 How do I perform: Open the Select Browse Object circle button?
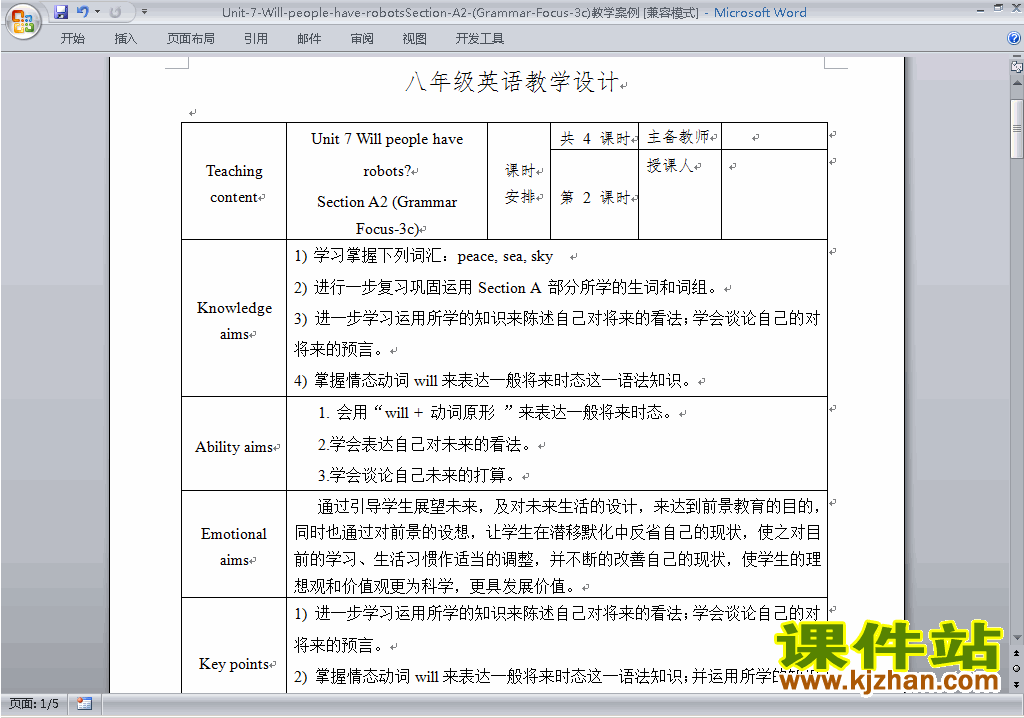point(1016,668)
